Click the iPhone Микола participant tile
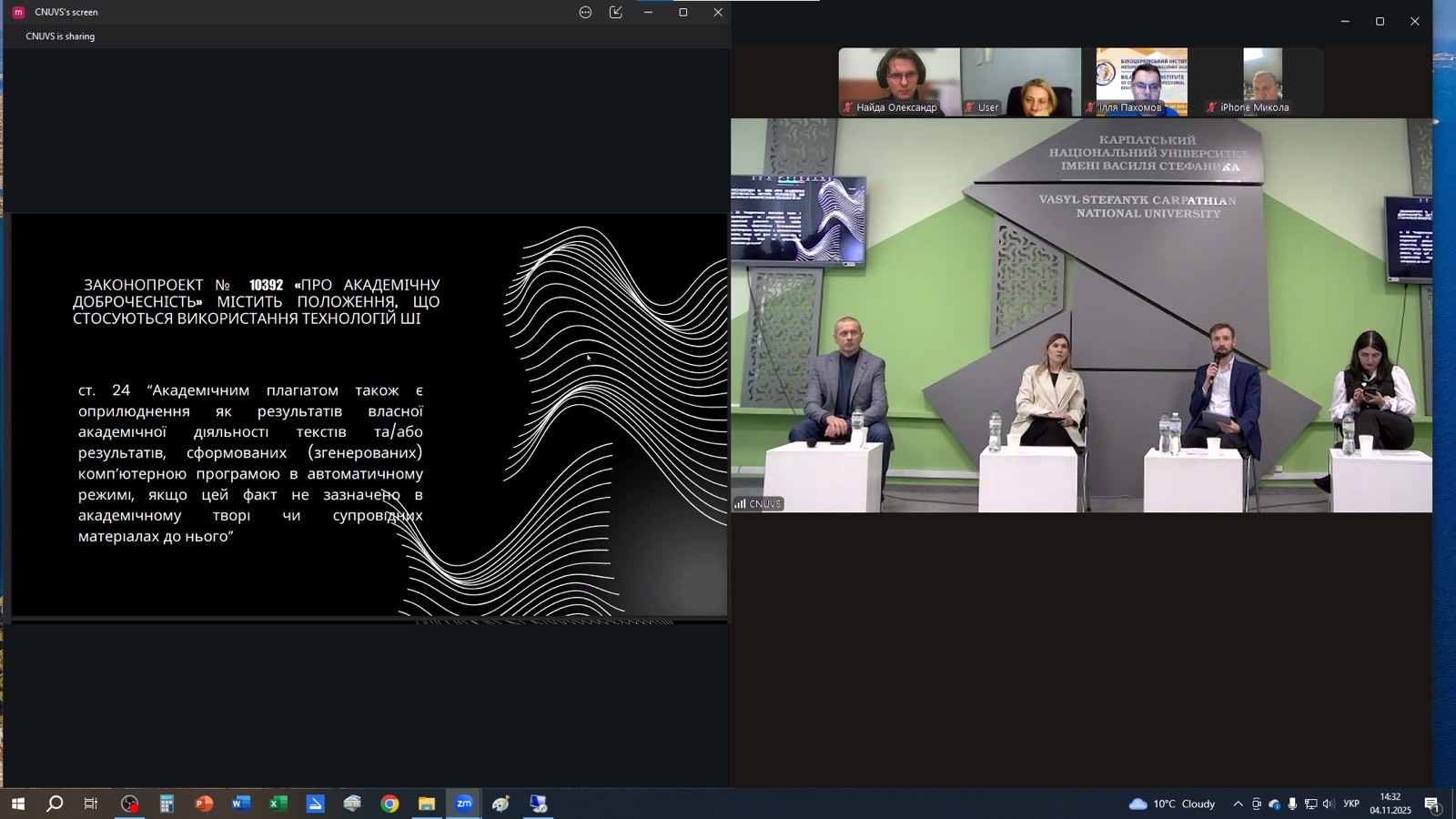 [x=1262, y=82]
